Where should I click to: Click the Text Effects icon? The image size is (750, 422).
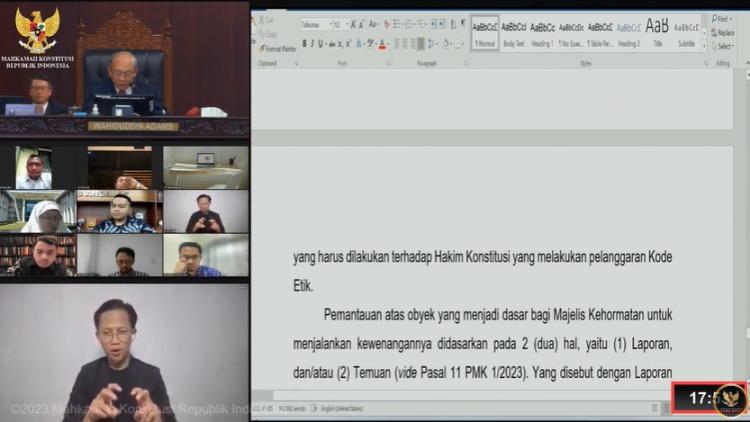coord(360,44)
